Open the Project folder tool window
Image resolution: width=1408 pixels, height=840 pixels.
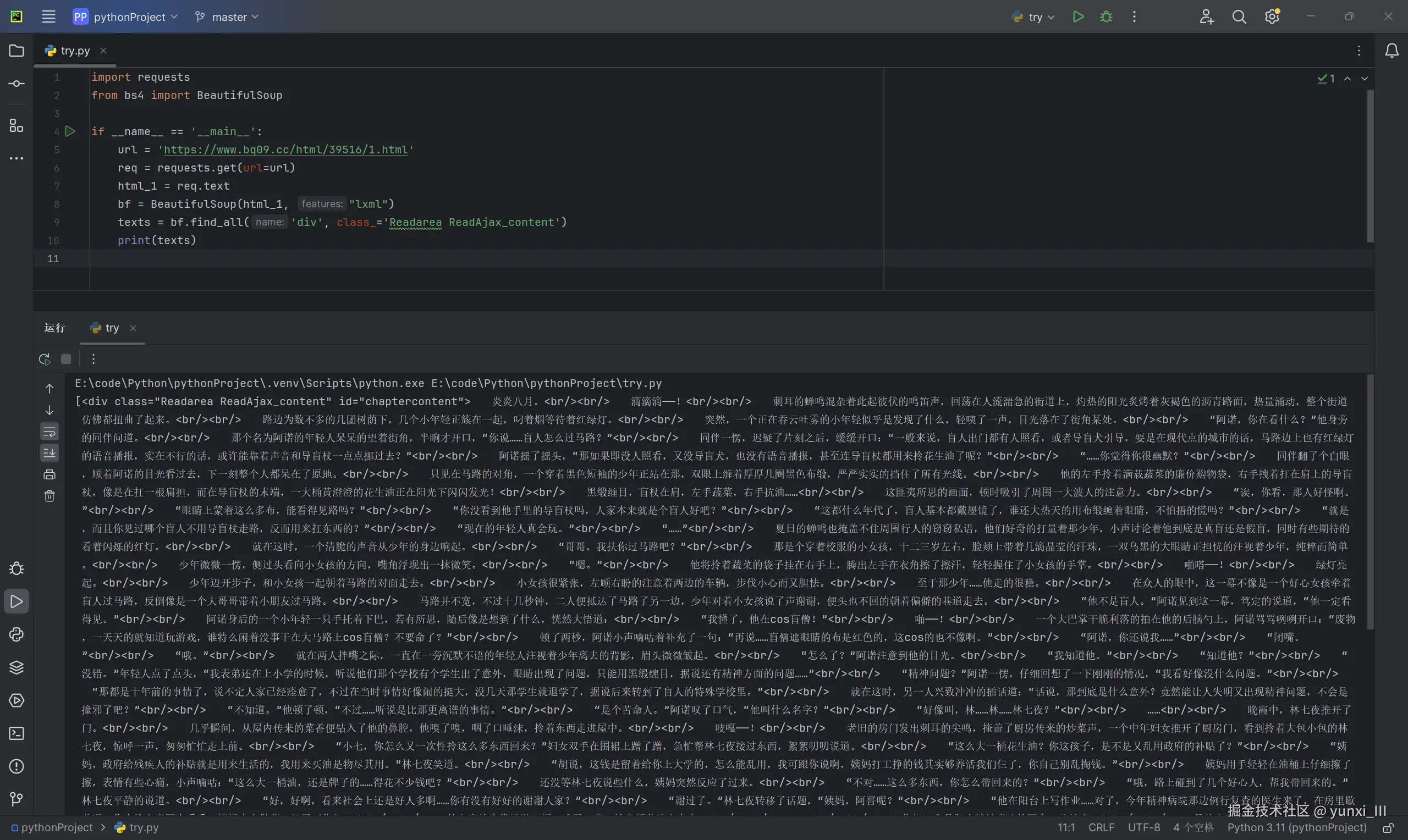16,51
